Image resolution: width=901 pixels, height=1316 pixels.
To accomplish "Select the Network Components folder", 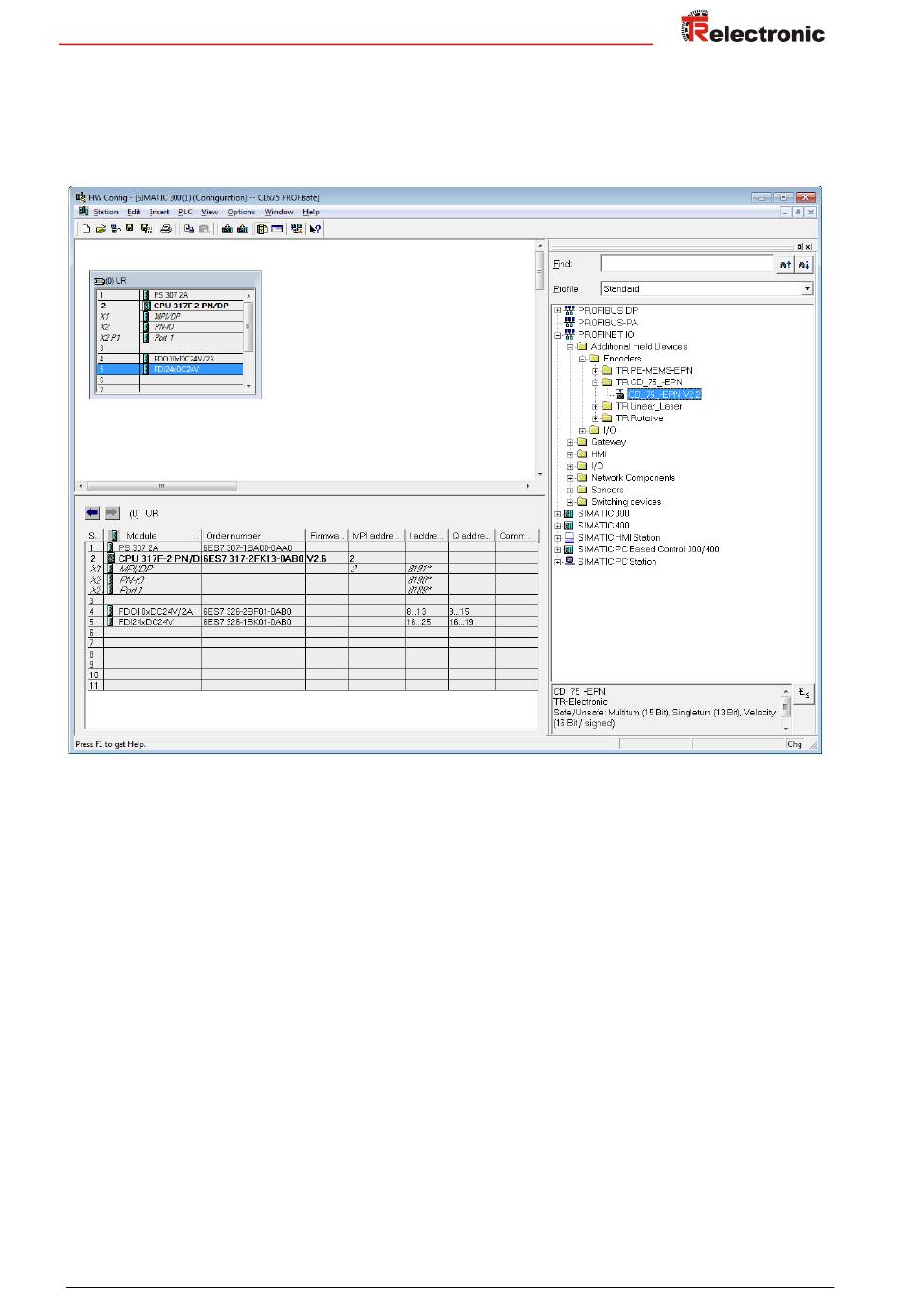I will pyautogui.click(x=633, y=478).
